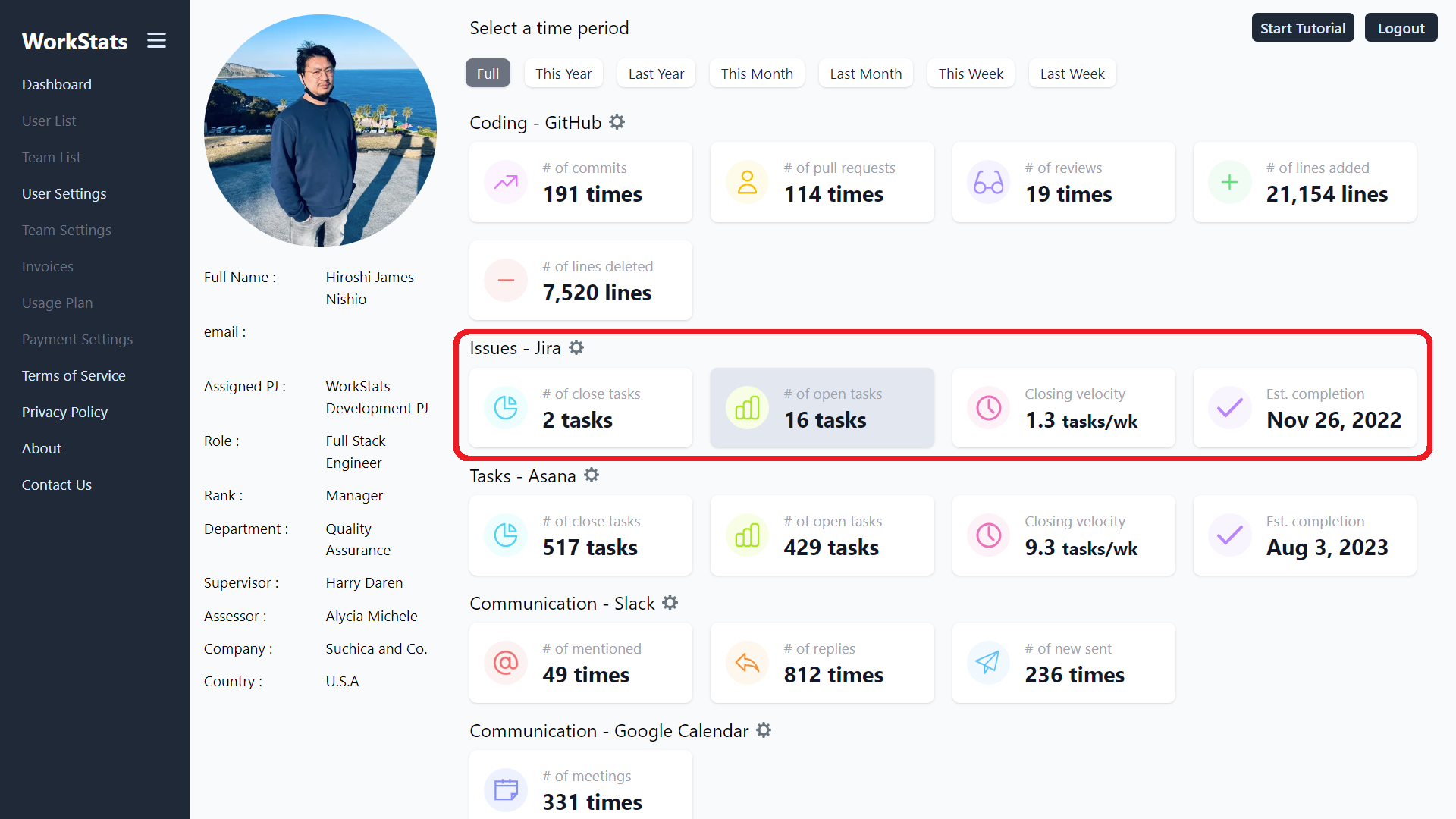Click the commits trend arrow icon
This screenshot has width=1456, height=819.
506,182
